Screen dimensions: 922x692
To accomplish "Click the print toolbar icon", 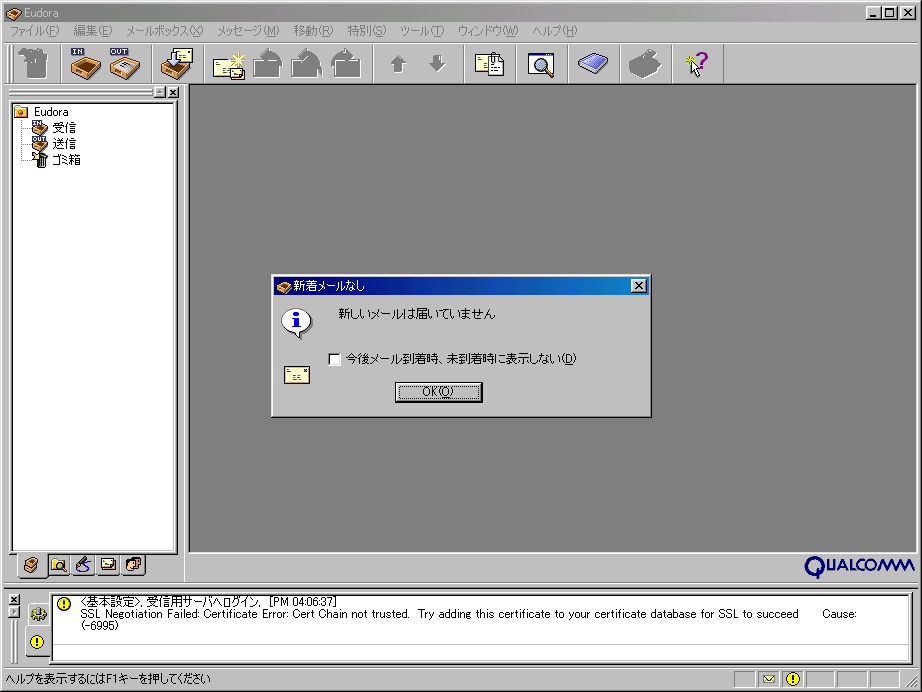I will pyautogui.click(x=644, y=63).
